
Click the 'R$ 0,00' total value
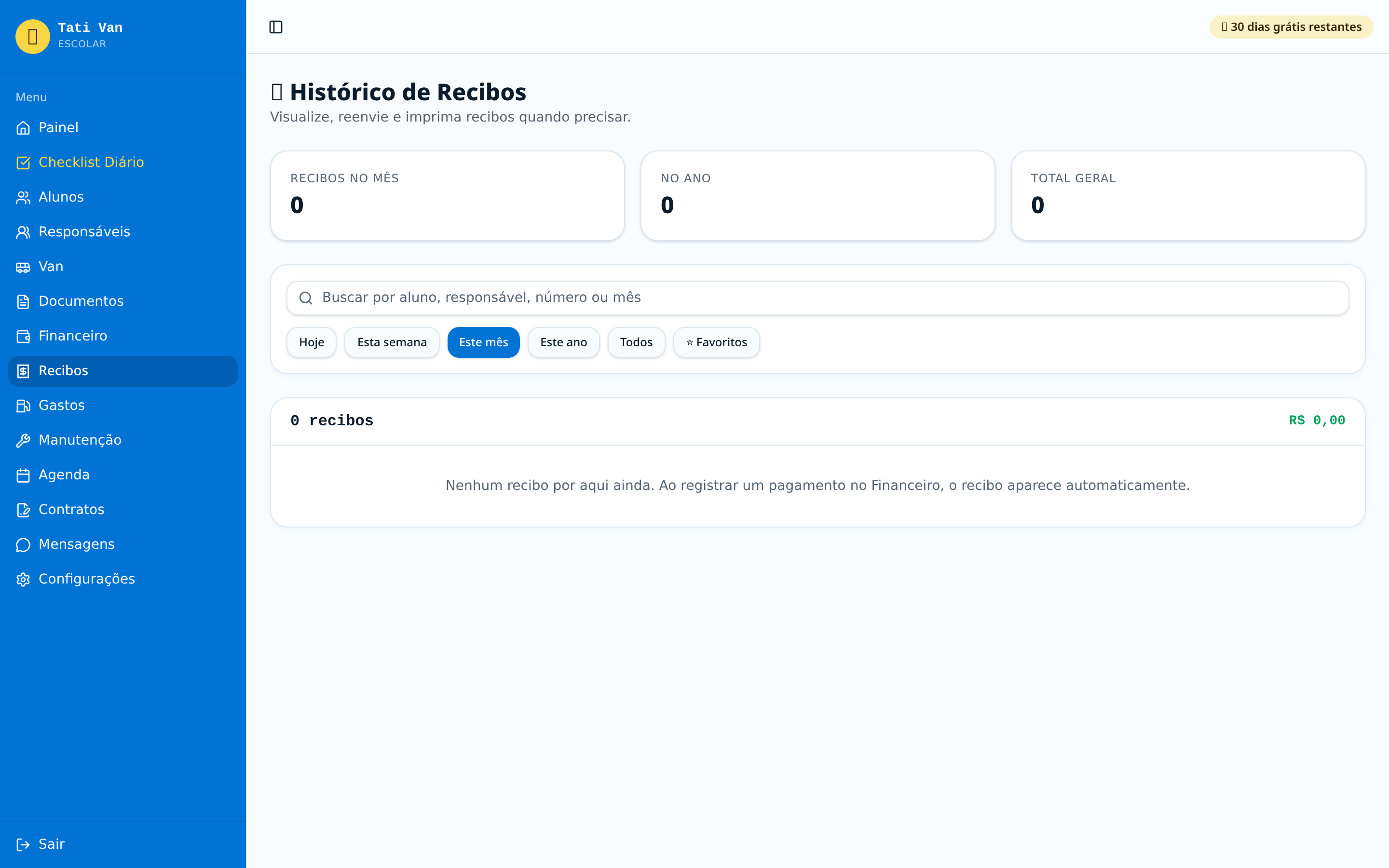1317,421
